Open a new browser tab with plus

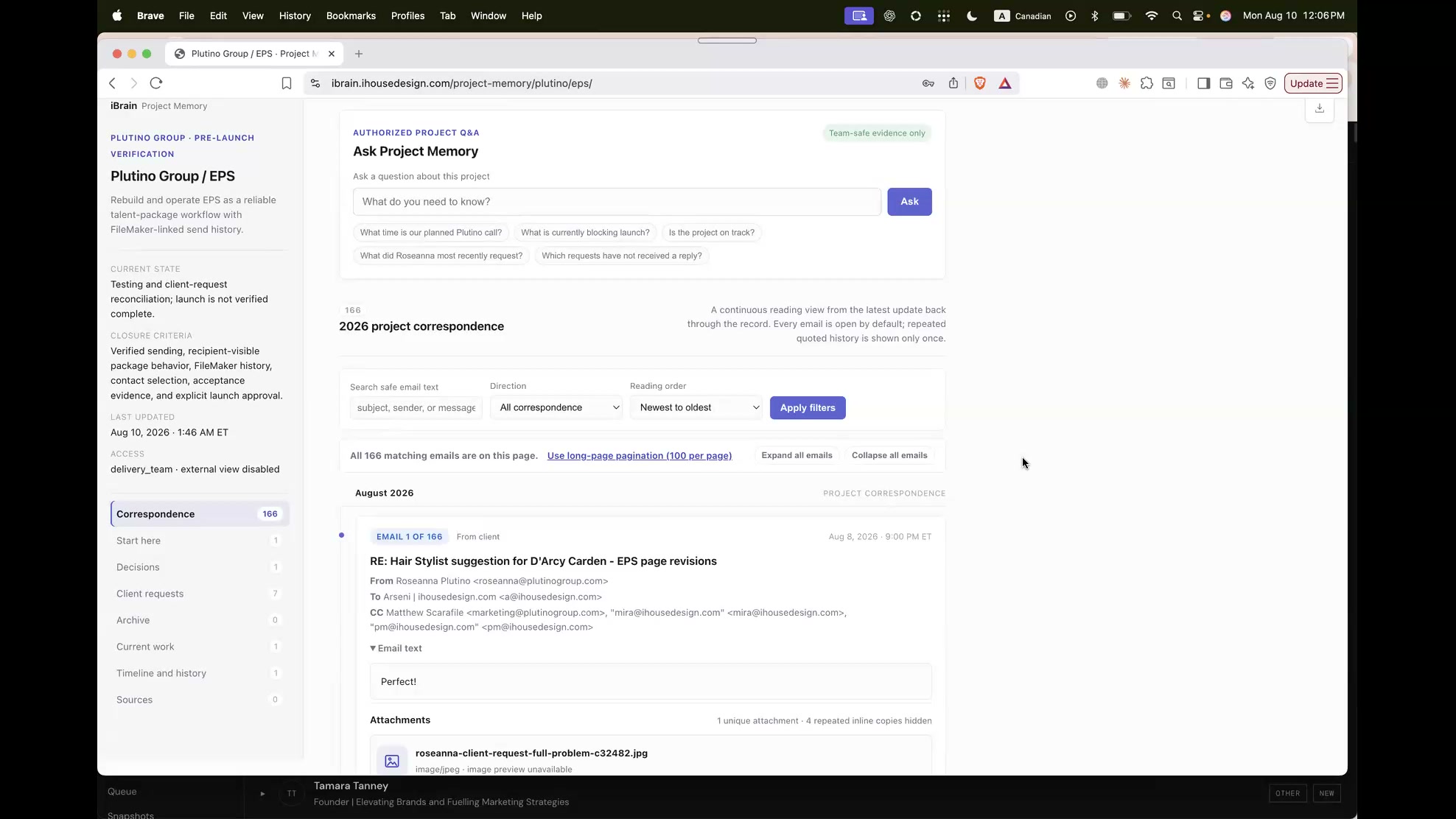coord(359,54)
